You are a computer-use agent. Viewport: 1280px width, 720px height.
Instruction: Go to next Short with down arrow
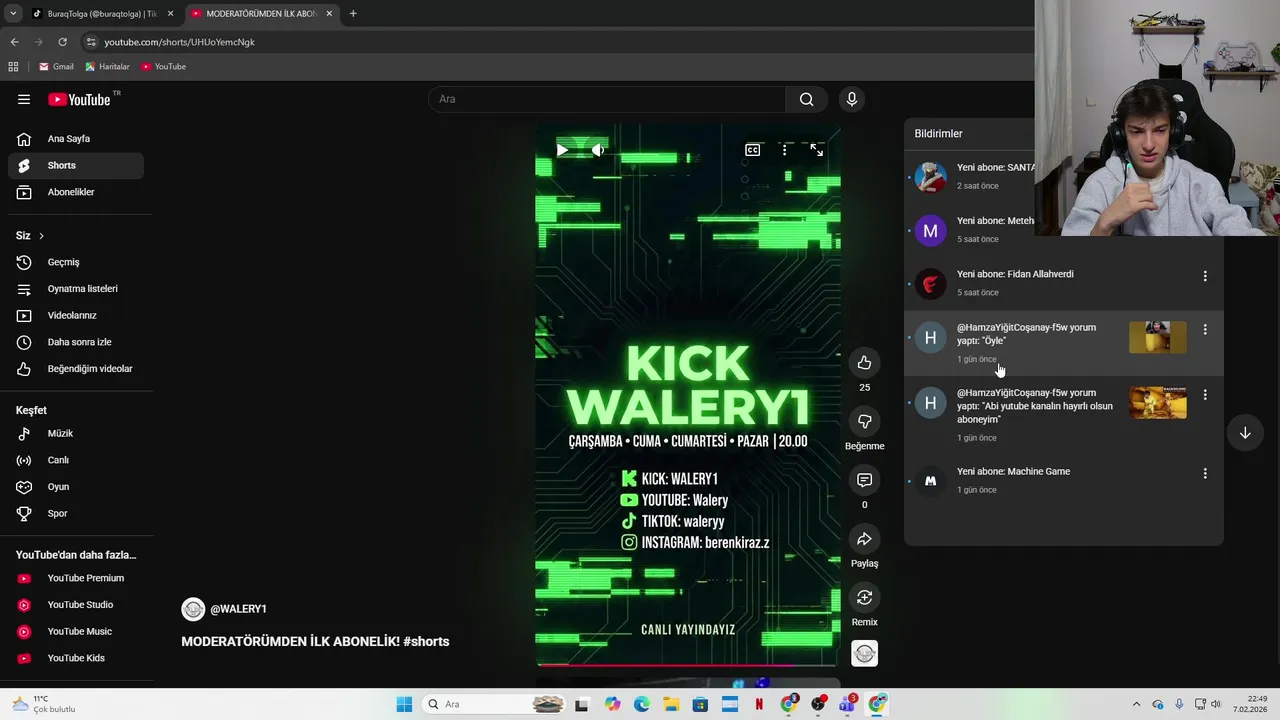pos(1245,433)
